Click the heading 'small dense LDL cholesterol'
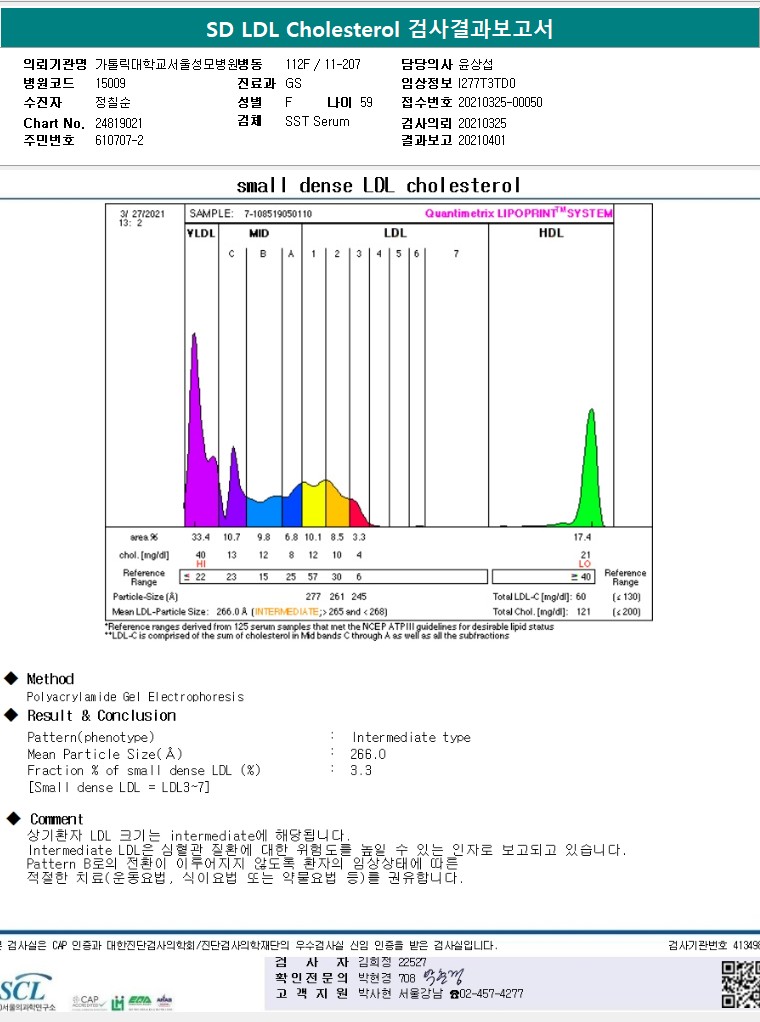This screenshot has height=1022, width=760. (379, 186)
